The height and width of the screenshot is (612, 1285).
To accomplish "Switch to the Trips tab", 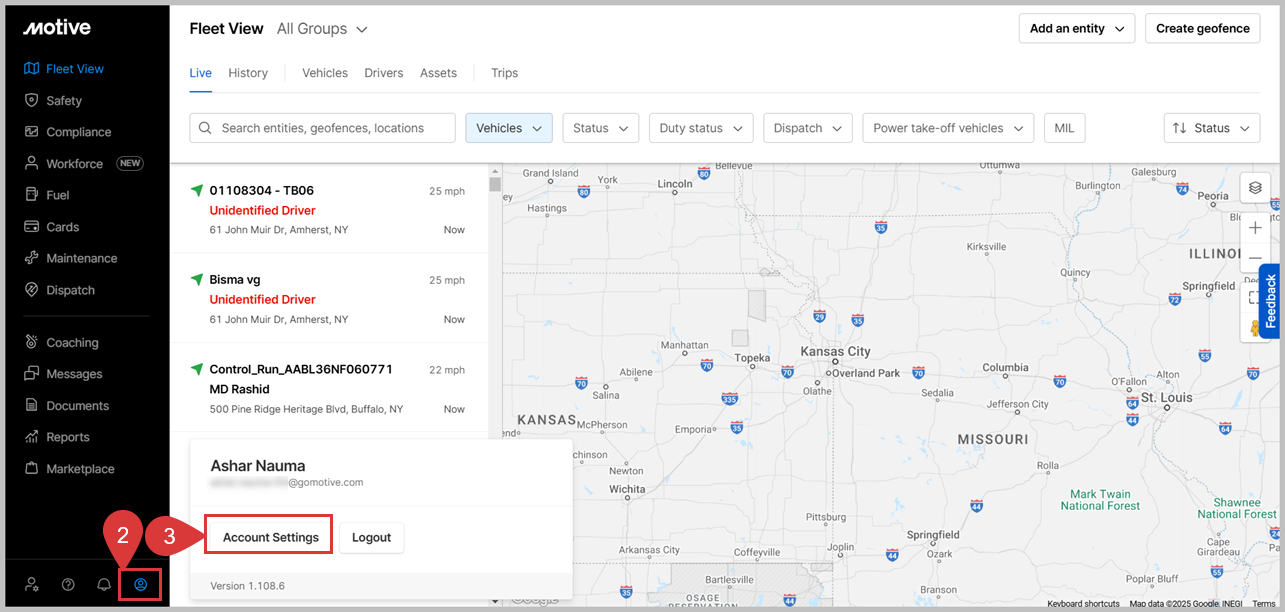I will (x=504, y=73).
